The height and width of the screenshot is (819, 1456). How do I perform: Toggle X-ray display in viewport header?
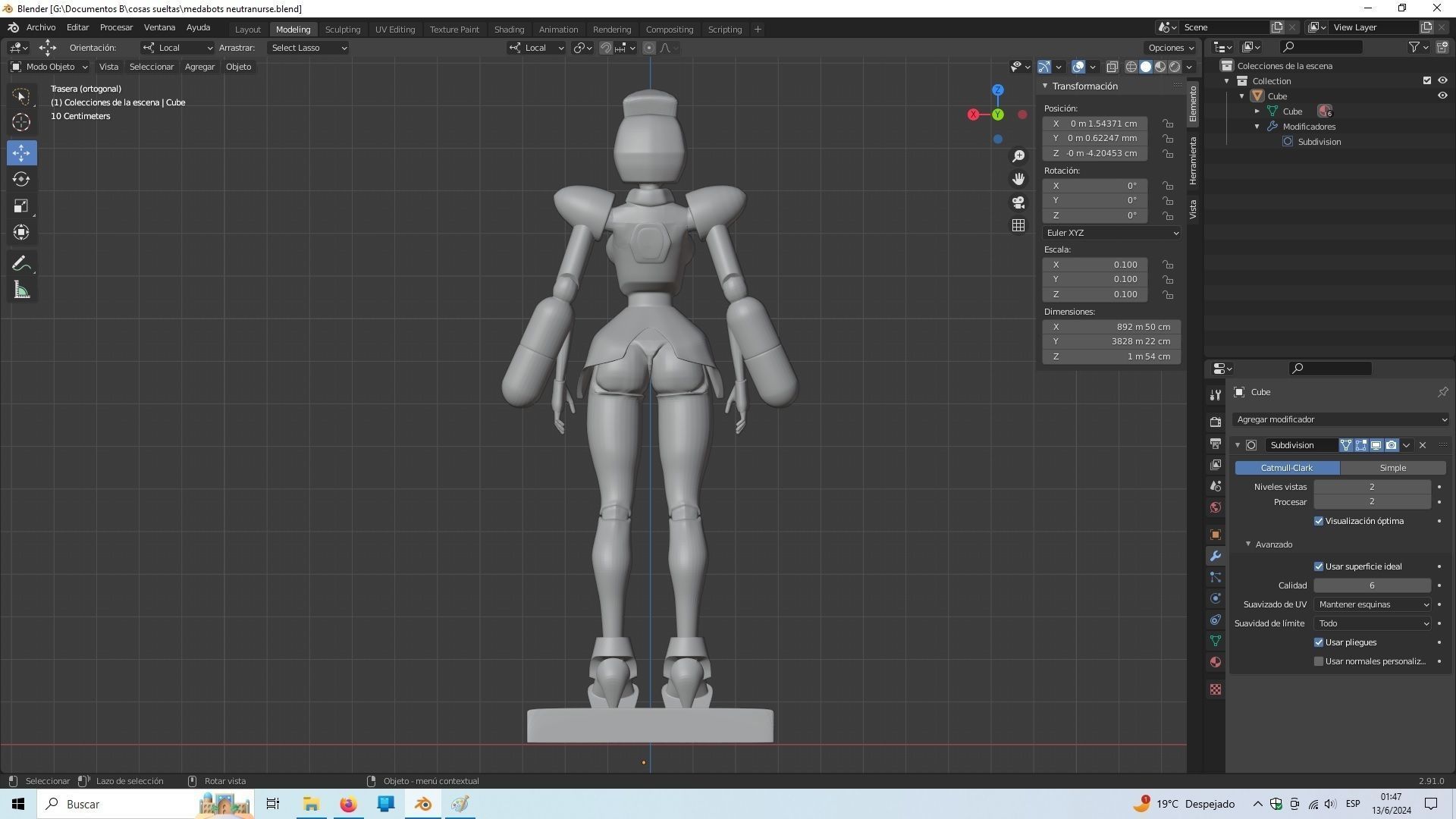pos(1112,67)
